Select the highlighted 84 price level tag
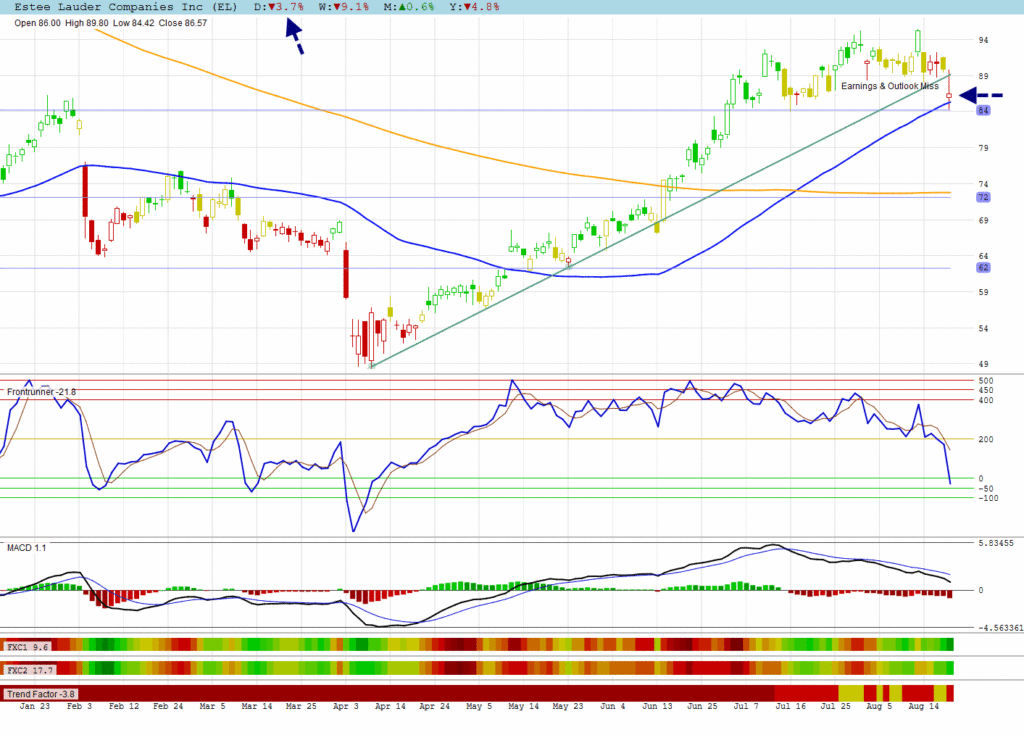This screenshot has width=1024, height=735. tap(984, 110)
